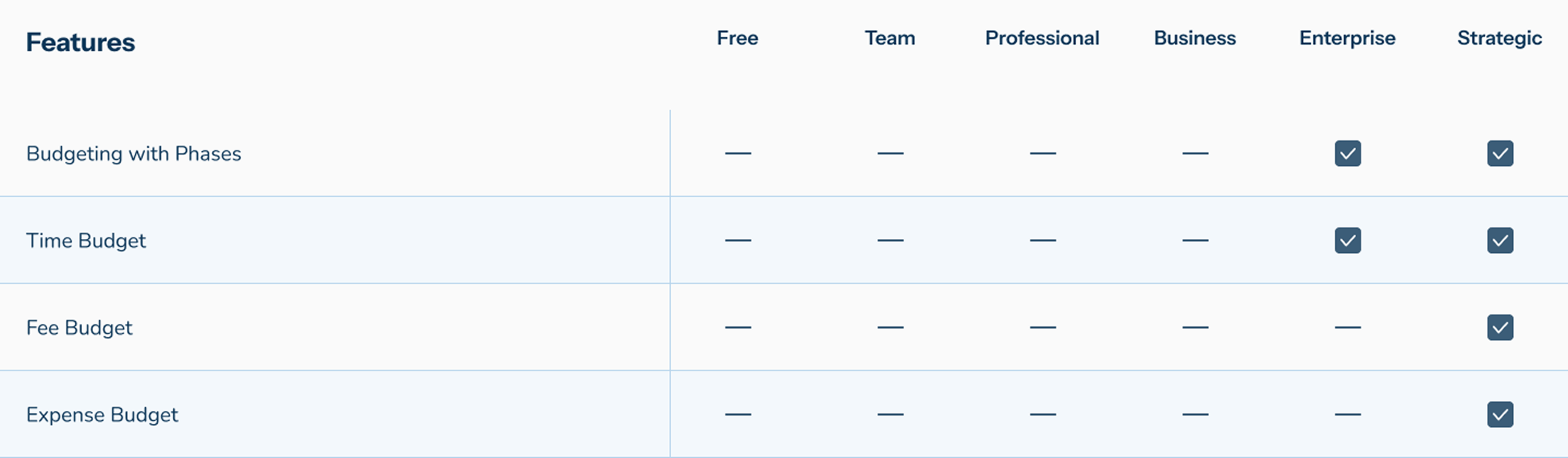Click Enterprise checkmark for Budgeting with Phases

tap(1347, 153)
